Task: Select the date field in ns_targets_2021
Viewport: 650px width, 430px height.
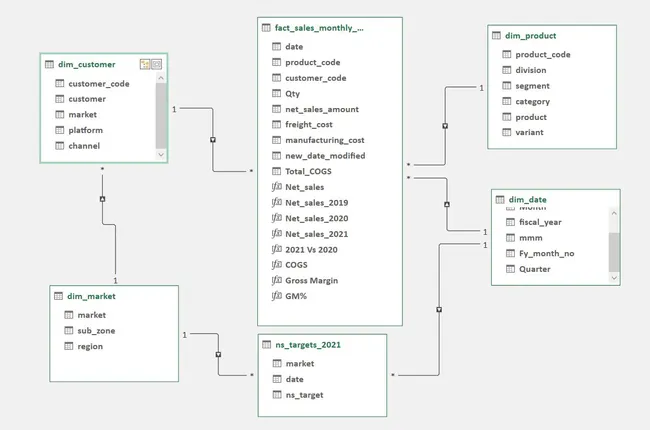Action: click(x=294, y=379)
